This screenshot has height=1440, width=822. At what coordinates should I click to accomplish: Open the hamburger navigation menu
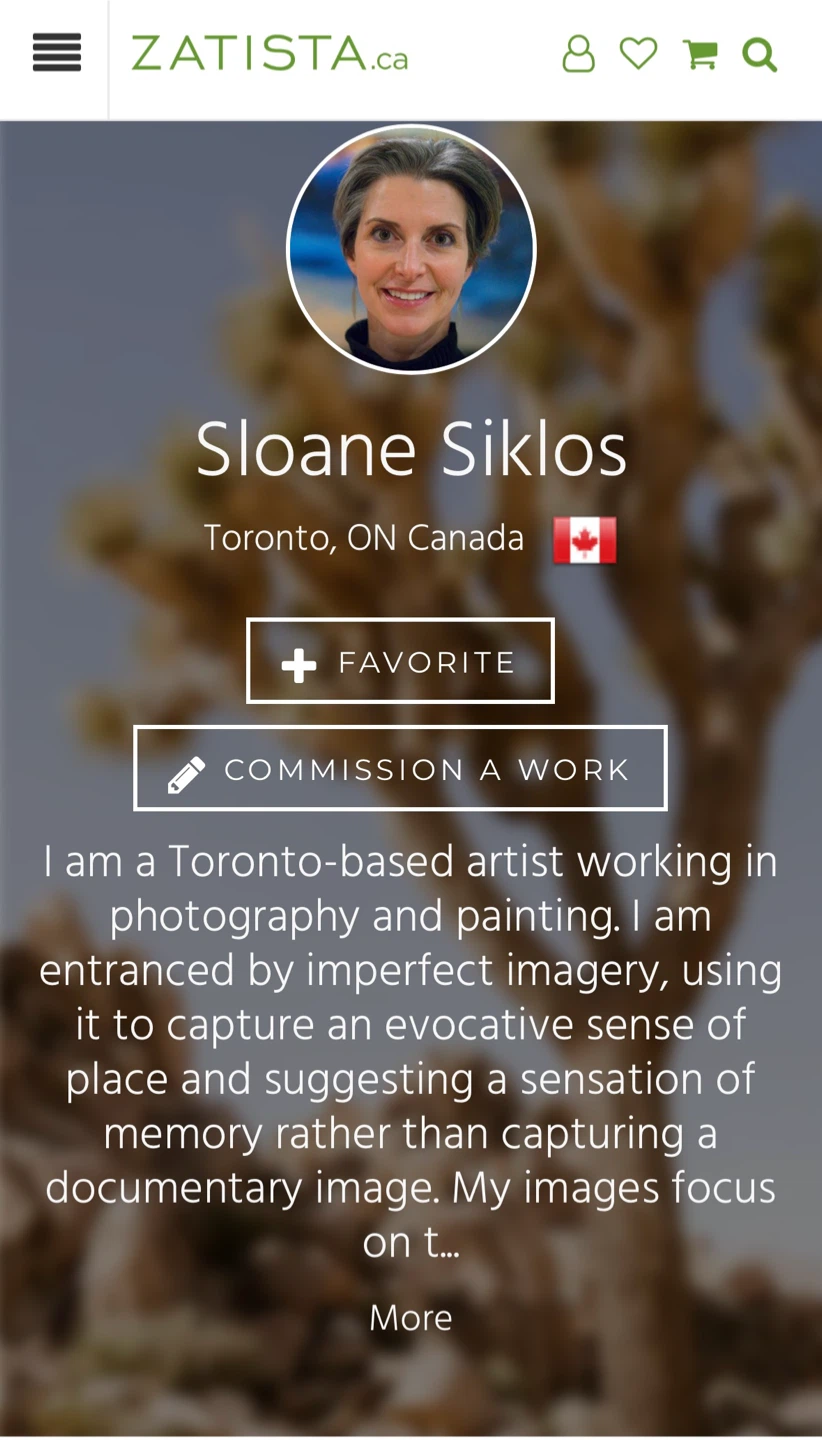[57, 52]
